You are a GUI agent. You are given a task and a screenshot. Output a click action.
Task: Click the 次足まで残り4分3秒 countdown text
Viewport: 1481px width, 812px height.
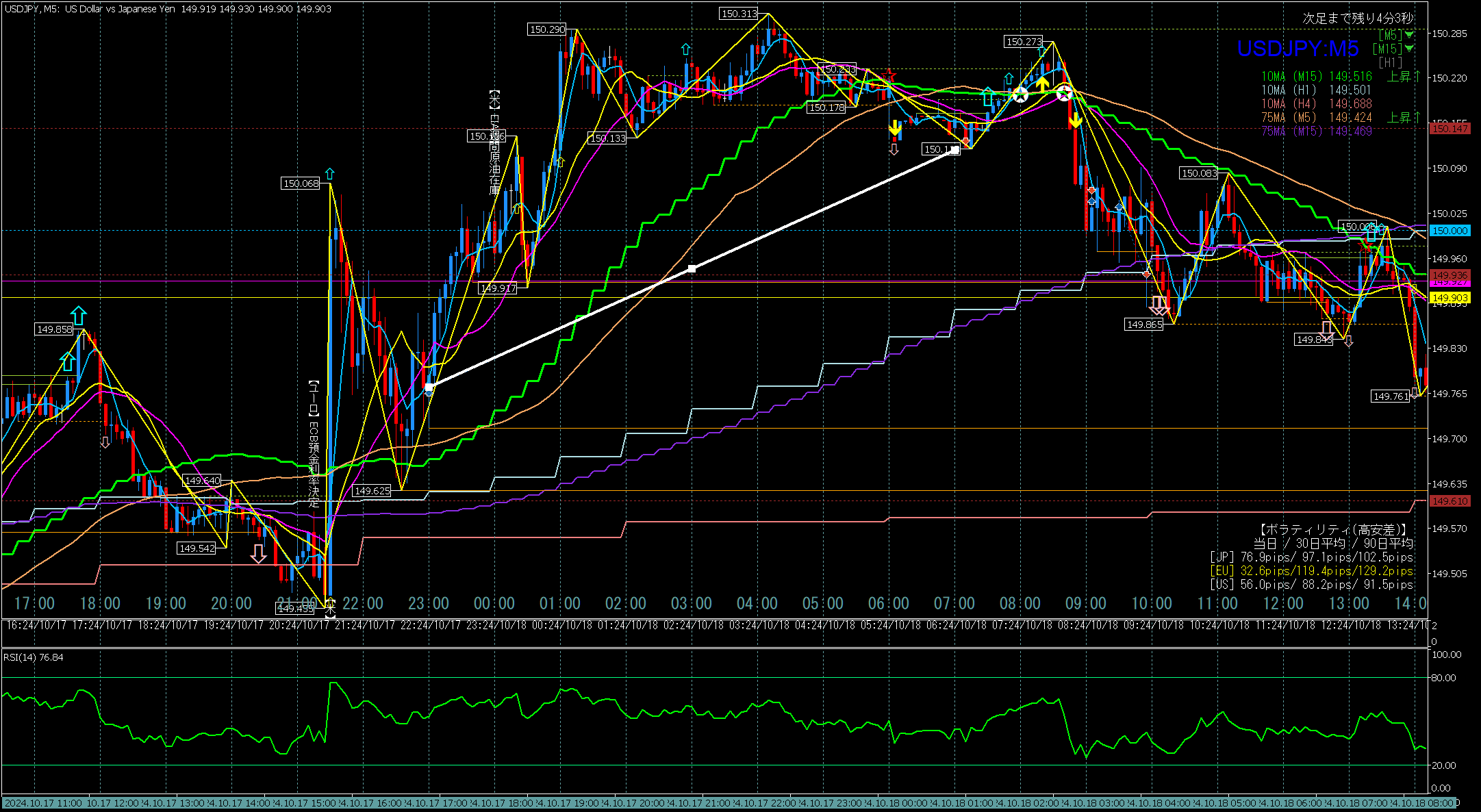(1357, 18)
